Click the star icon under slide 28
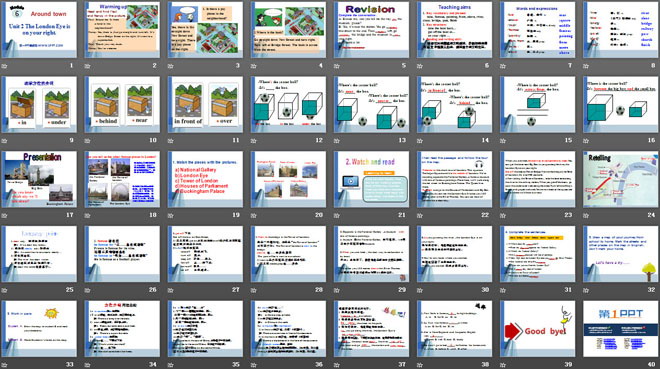This screenshot has height=369, width=660. pyautogui.click(x=253, y=290)
